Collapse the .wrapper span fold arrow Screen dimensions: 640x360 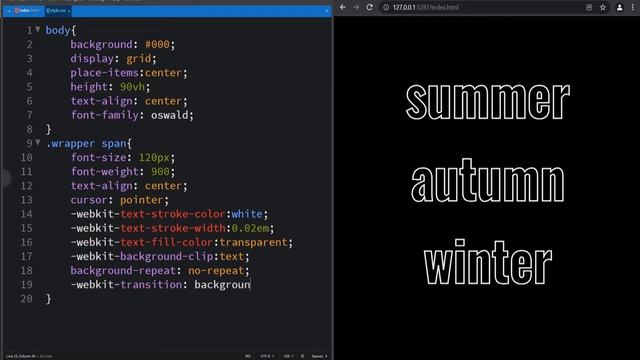click(38, 142)
